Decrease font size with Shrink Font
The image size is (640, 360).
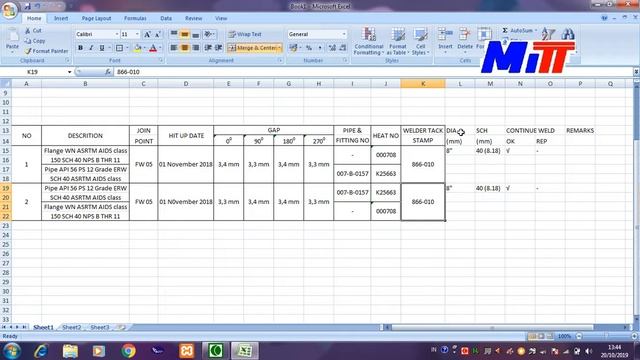click(158, 34)
